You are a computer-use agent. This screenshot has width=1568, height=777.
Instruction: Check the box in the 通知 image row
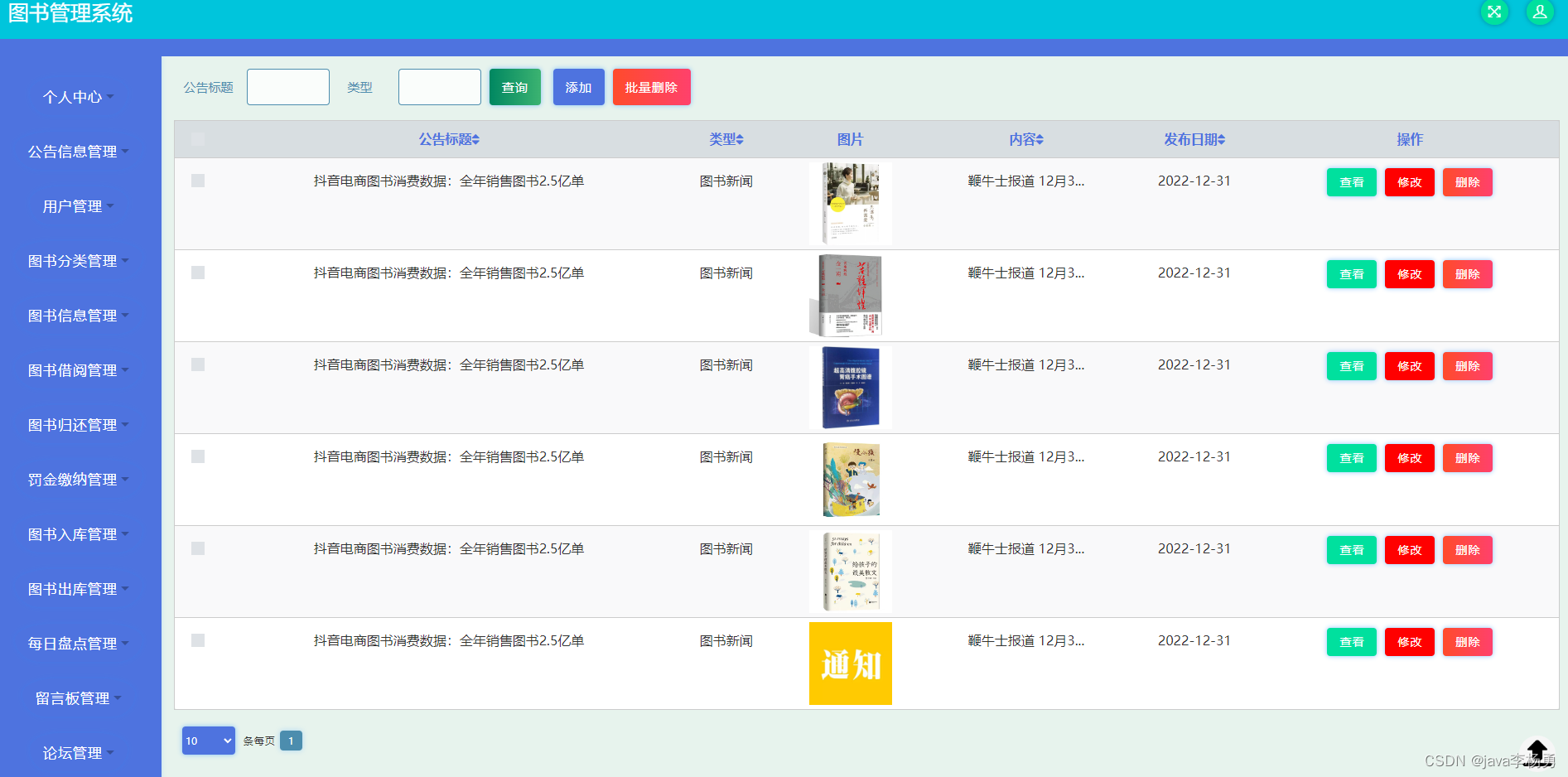(198, 640)
